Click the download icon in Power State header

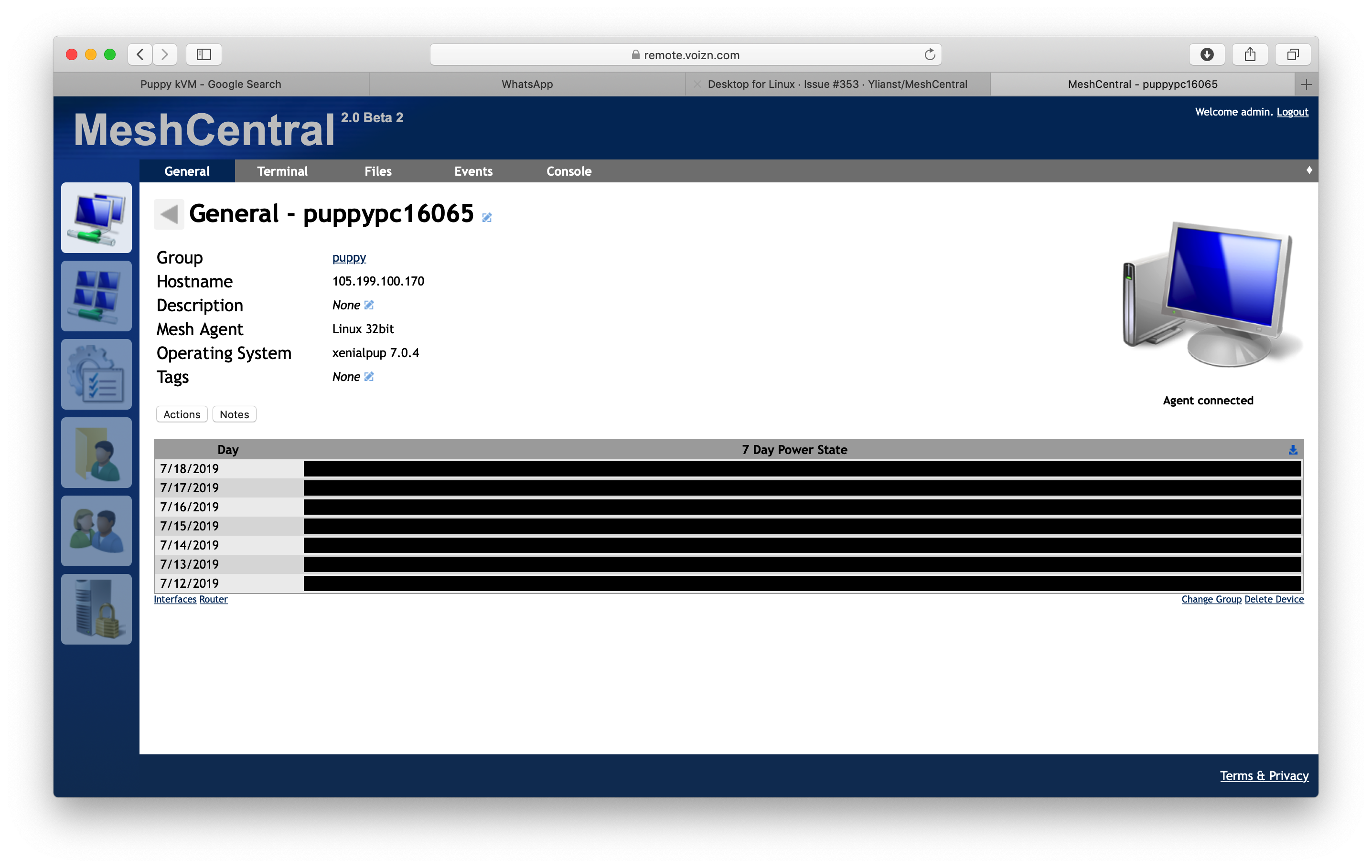point(1292,449)
